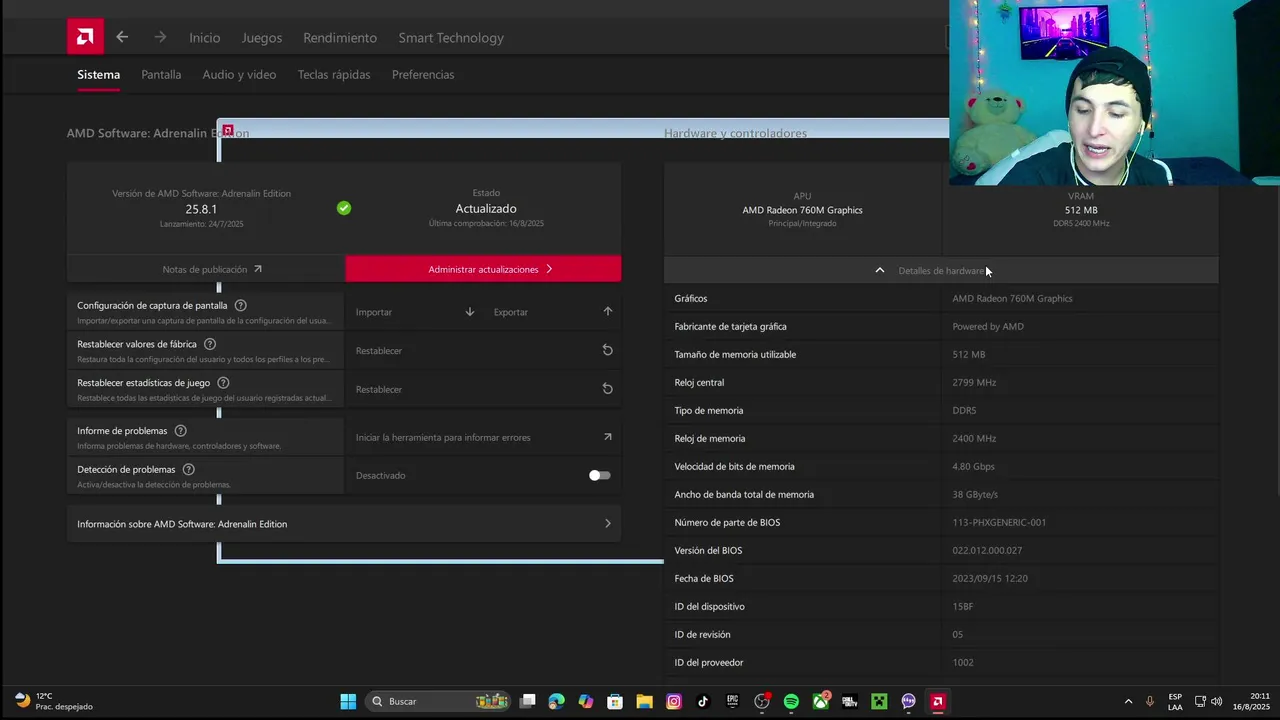This screenshot has height=720, width=1280.
Task: Go forward with the right arrow
Action: click(x=160, y=37)
